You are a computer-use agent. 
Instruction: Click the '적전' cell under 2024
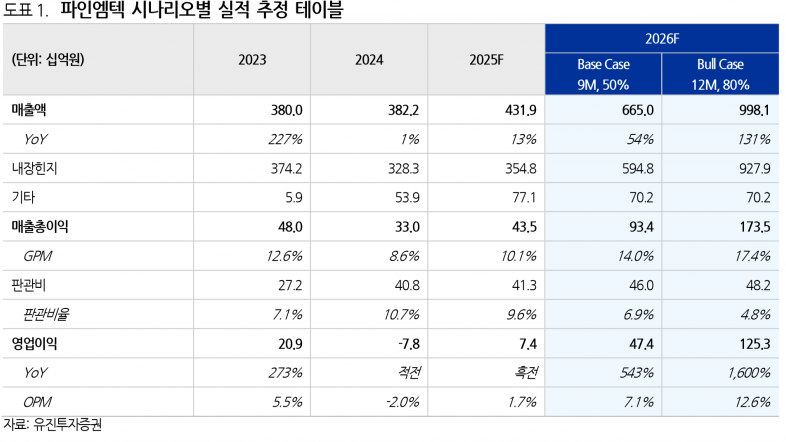(x=409, y=373)
